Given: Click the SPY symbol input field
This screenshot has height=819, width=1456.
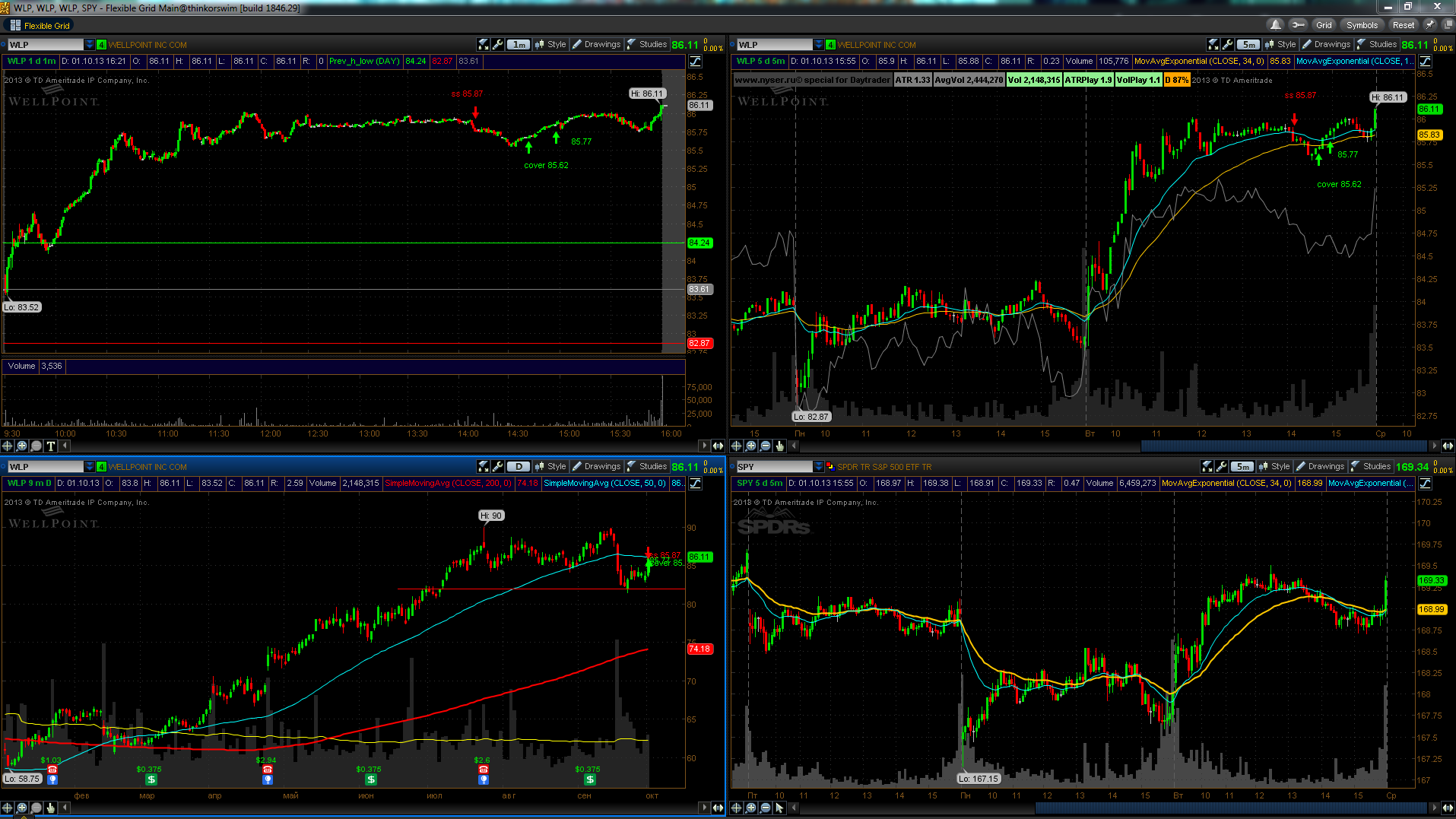Looking at the screenshot, I should coord(774,467).
